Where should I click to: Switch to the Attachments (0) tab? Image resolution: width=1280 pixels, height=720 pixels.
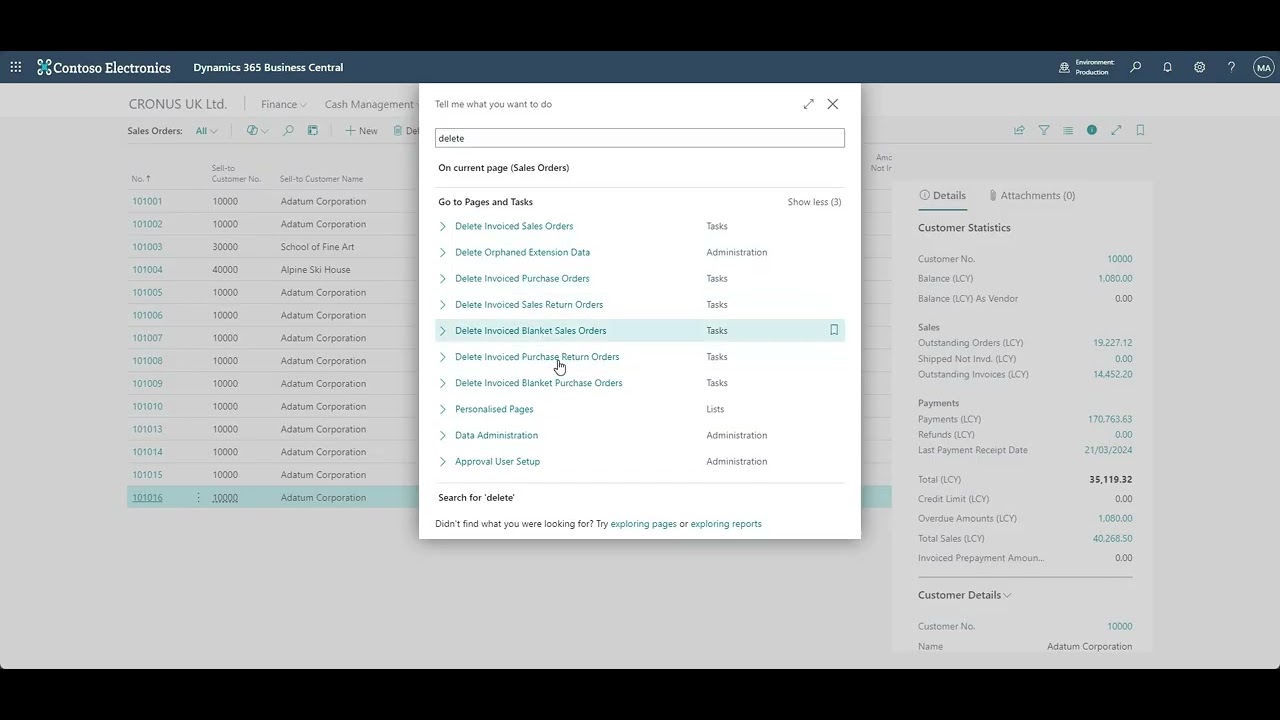1031,195
